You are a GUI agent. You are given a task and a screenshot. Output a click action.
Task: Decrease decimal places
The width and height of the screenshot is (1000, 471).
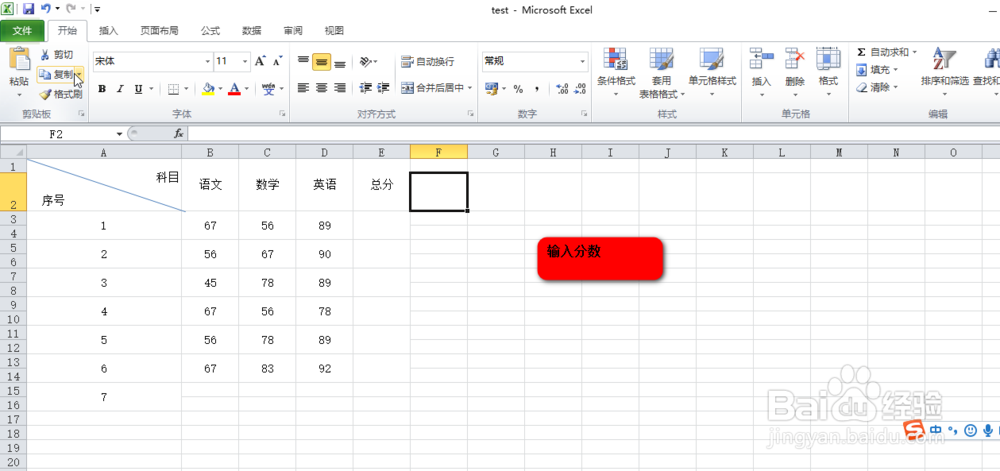(580, 89)
